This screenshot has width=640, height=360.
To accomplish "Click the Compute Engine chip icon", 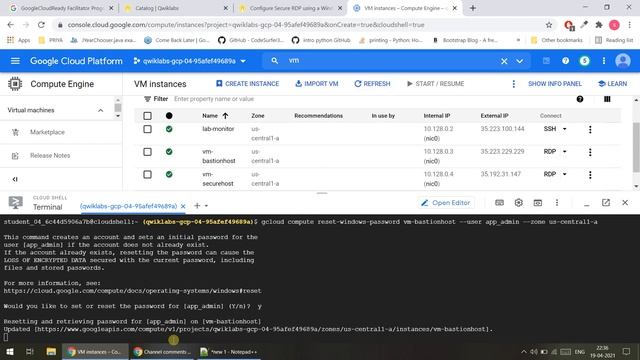I will (15, 84).
